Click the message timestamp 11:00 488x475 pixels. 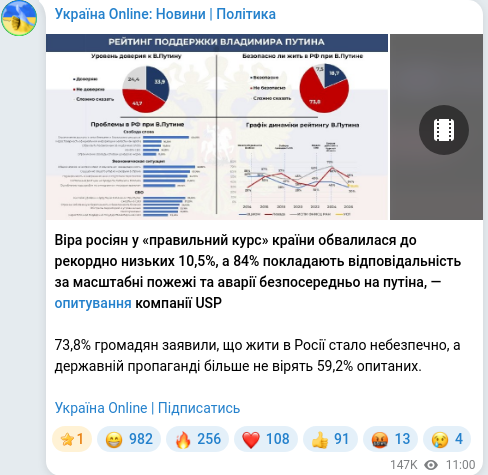click(x=461, y=465)
